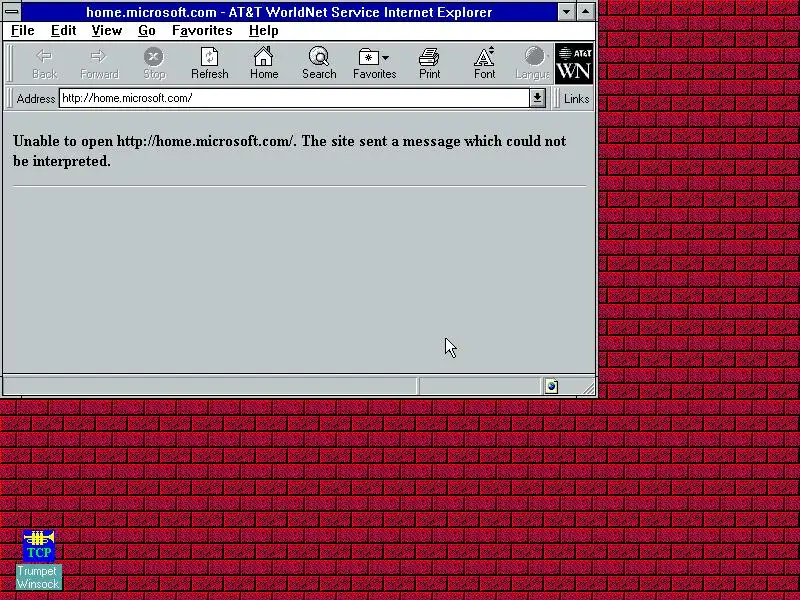Image resolution: width=800 pixels, height=600 pixels.
Task: Open the window control menu box
Action: (12, 11)
